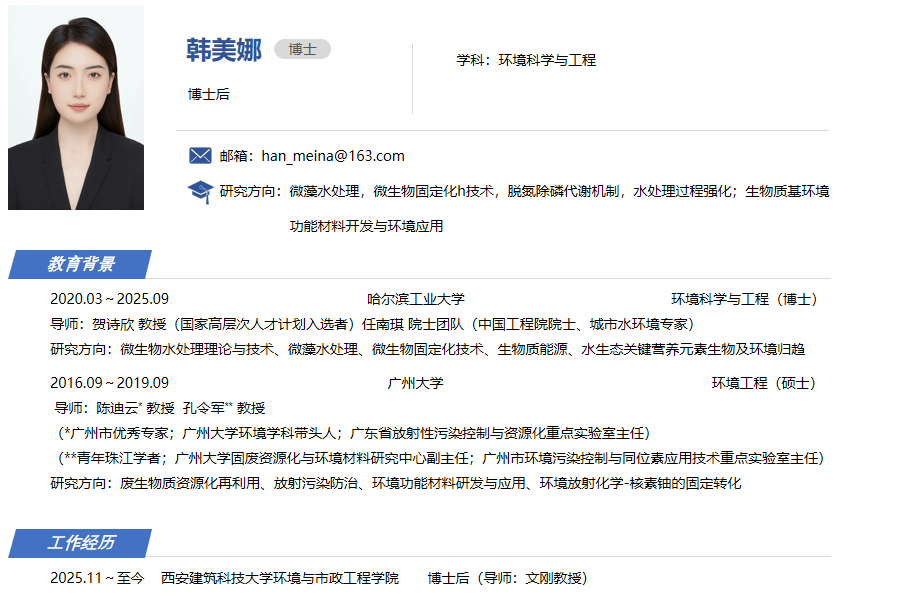This screenshot has width=900, height=597.
Task: Click 广州大学 school name
Action: pyautogui.click(x=416, y=383)
